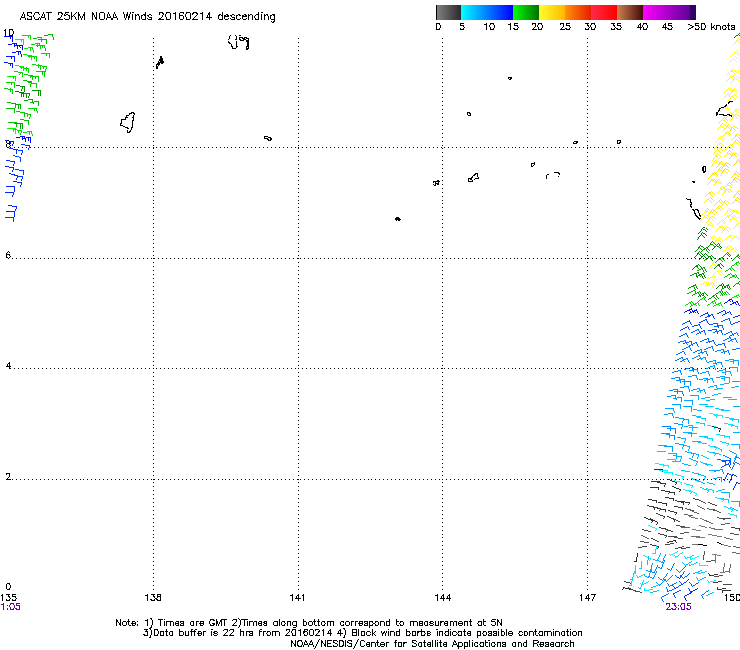Click the green wind barbs cluster at top left
This screenshot has width=740, height=650.
pos(28,85)
